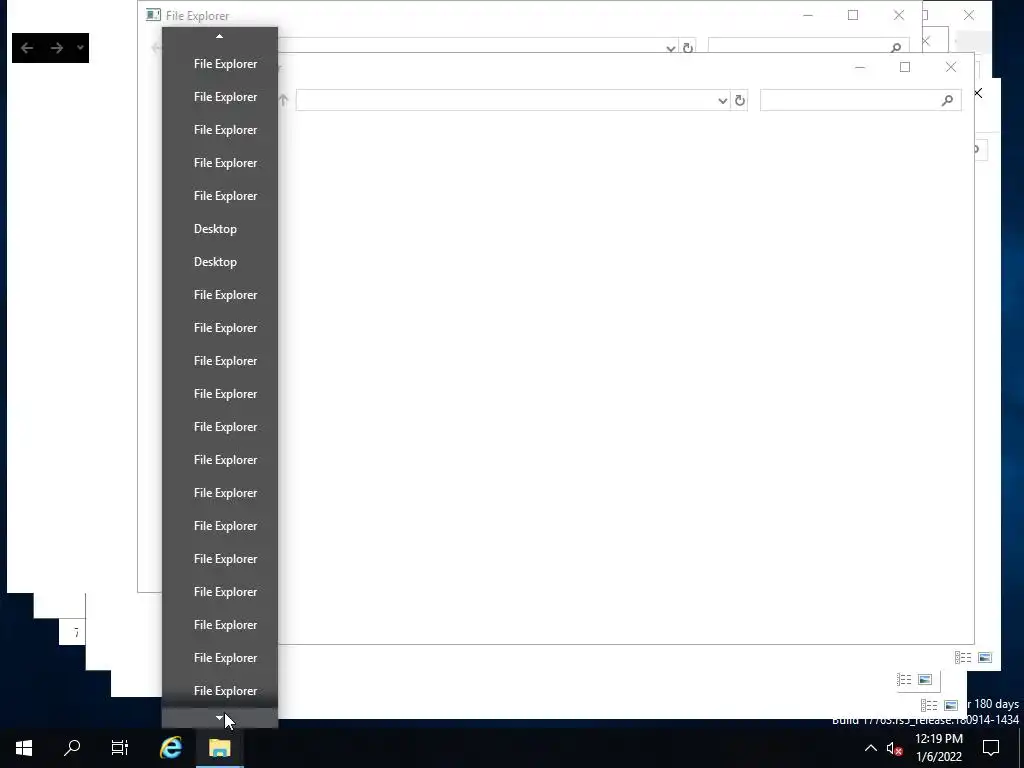1024x768 pixels.
Task: Click the forward arrow in the black navigation strip
Action: point(57,48)
